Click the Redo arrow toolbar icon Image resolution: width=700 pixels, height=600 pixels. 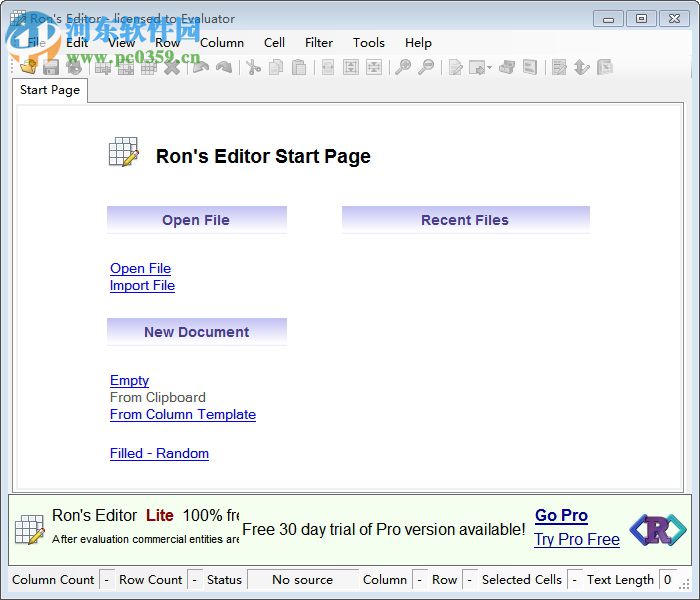[224, 67]
